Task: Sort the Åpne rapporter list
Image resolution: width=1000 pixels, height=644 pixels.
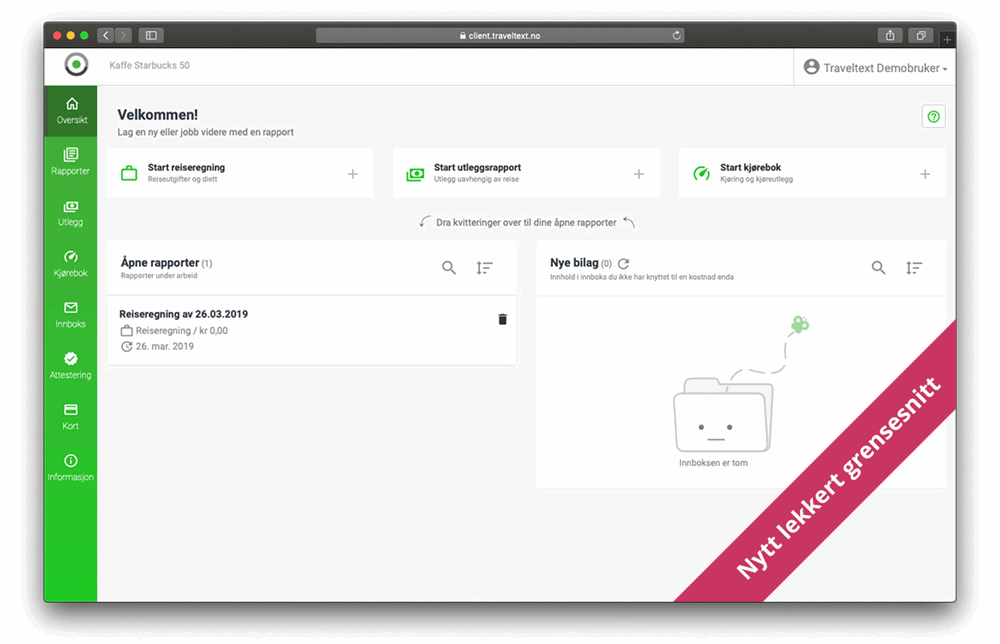Action: (484, 268)
